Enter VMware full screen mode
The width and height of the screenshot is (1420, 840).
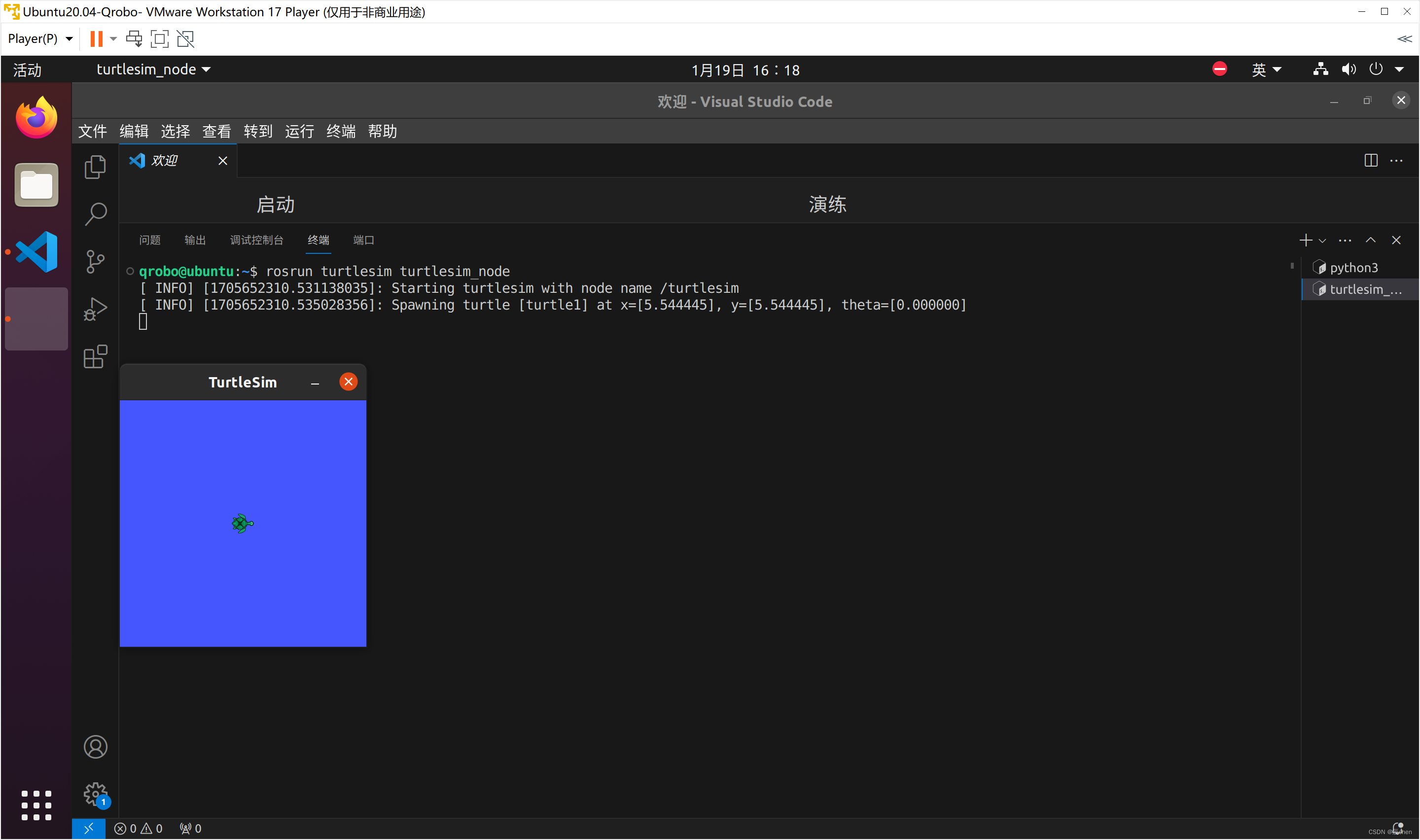[x=160, y=38]
